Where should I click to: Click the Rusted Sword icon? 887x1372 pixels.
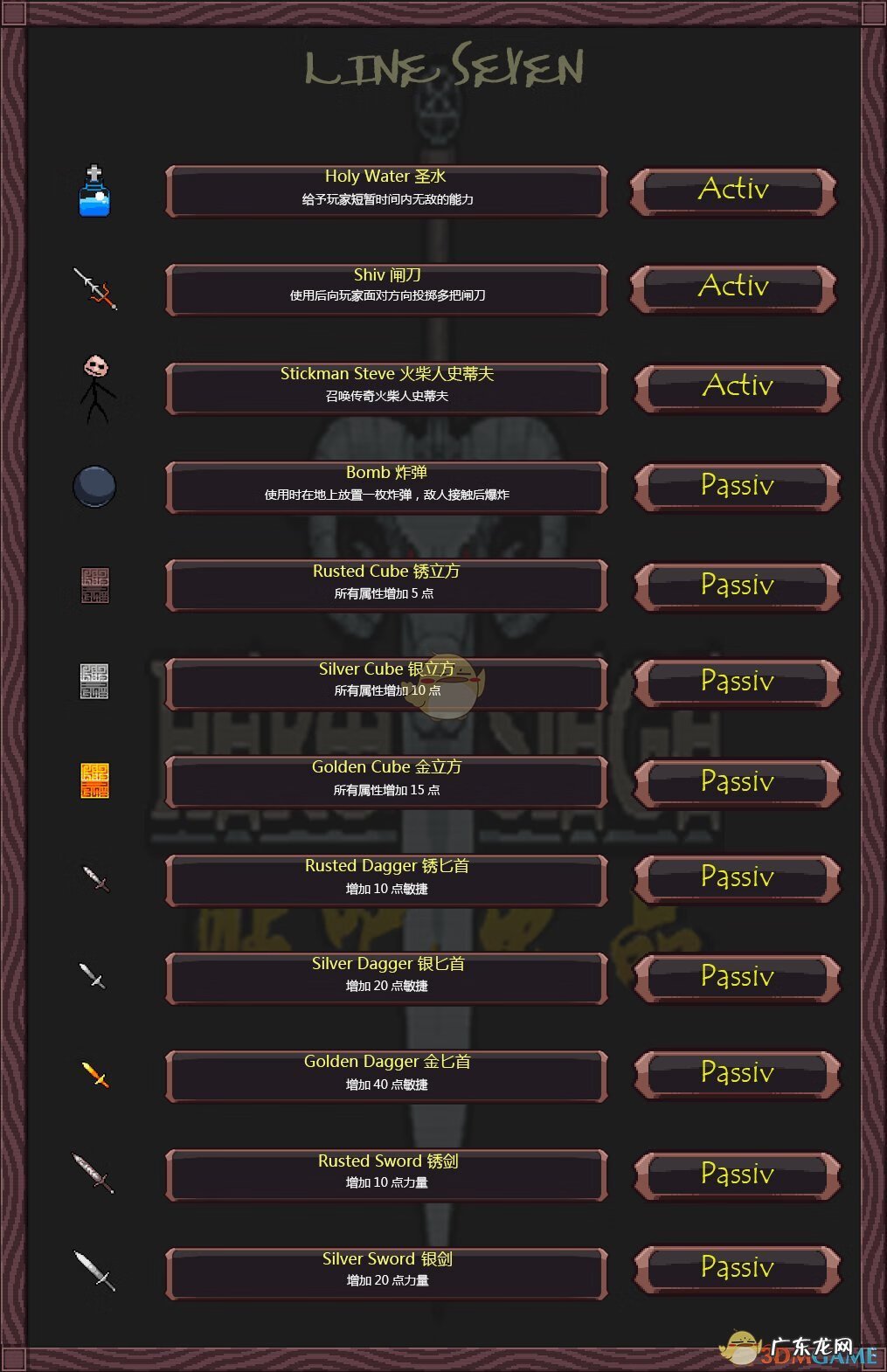pyautogui.click(x=94, y=1173)
